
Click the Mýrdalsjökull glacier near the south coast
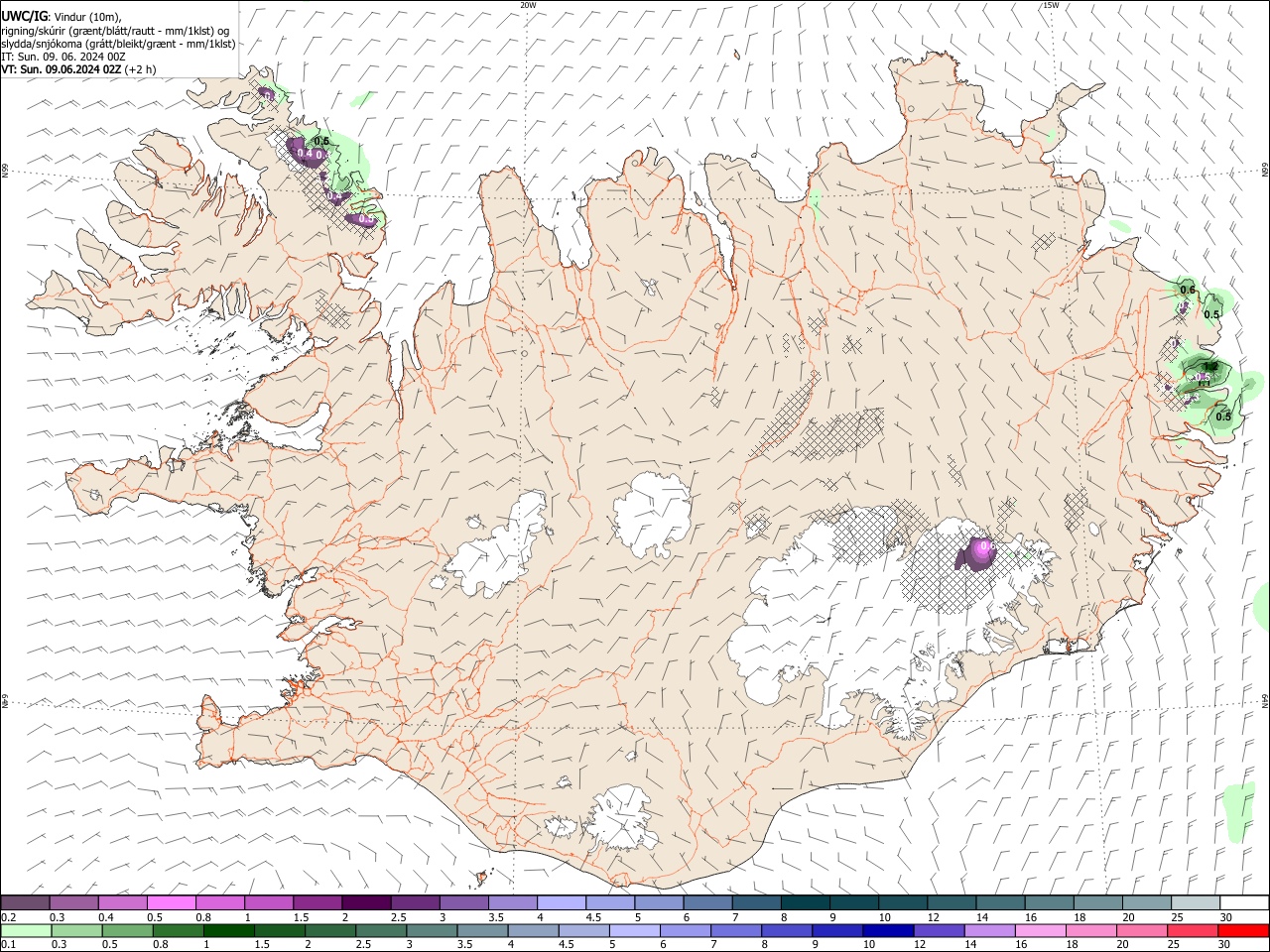[623, 818]
